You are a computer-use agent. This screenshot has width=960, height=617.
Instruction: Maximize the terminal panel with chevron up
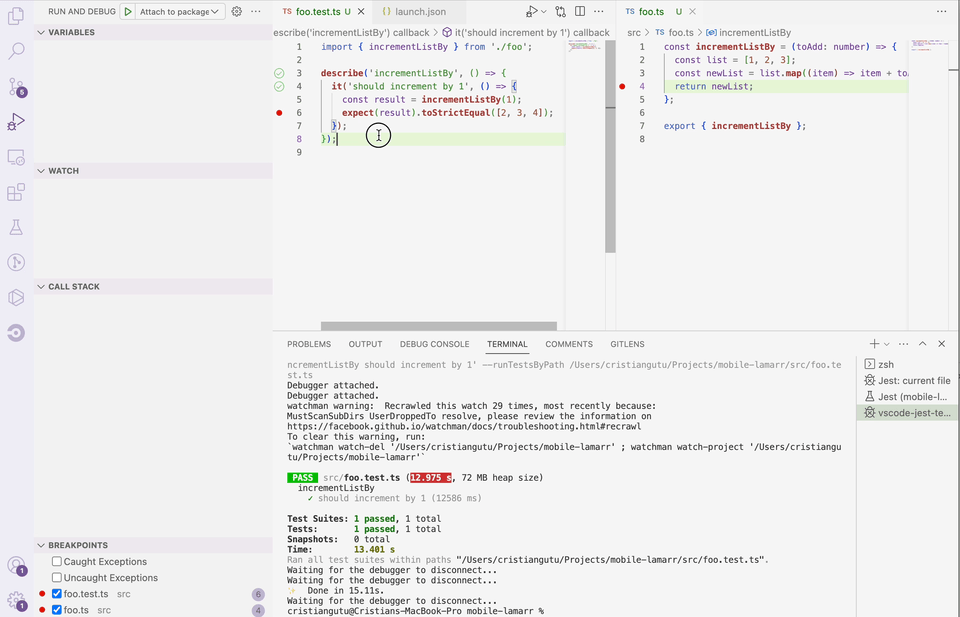[923, 344]
